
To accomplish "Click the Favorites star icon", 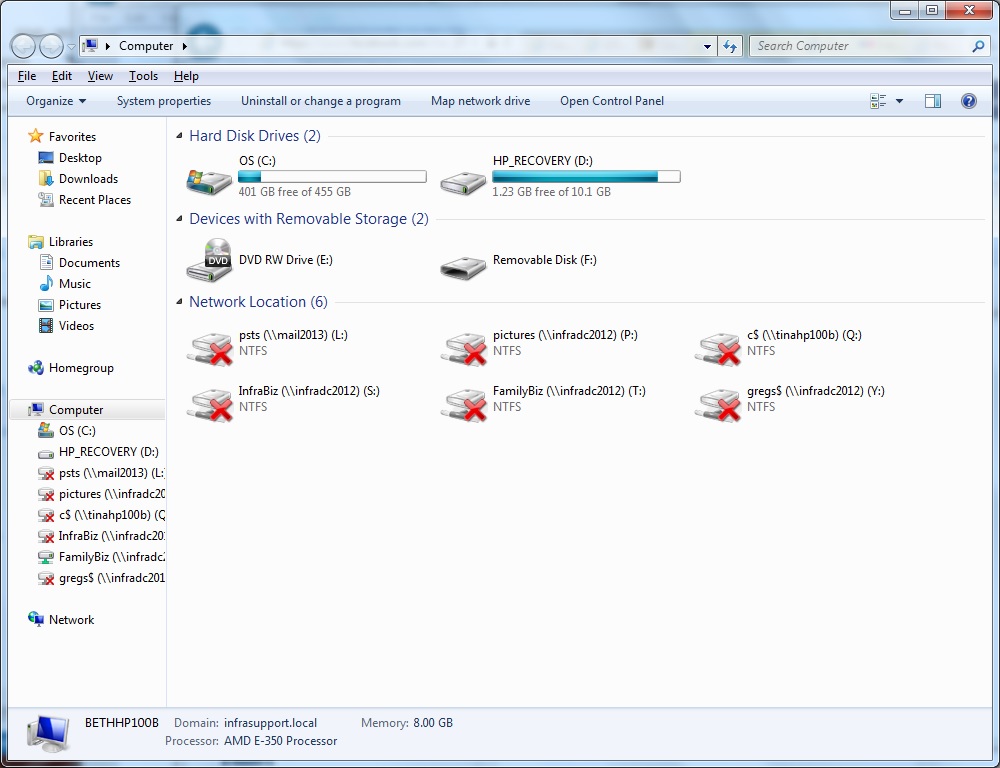I will tap(36, 136).
